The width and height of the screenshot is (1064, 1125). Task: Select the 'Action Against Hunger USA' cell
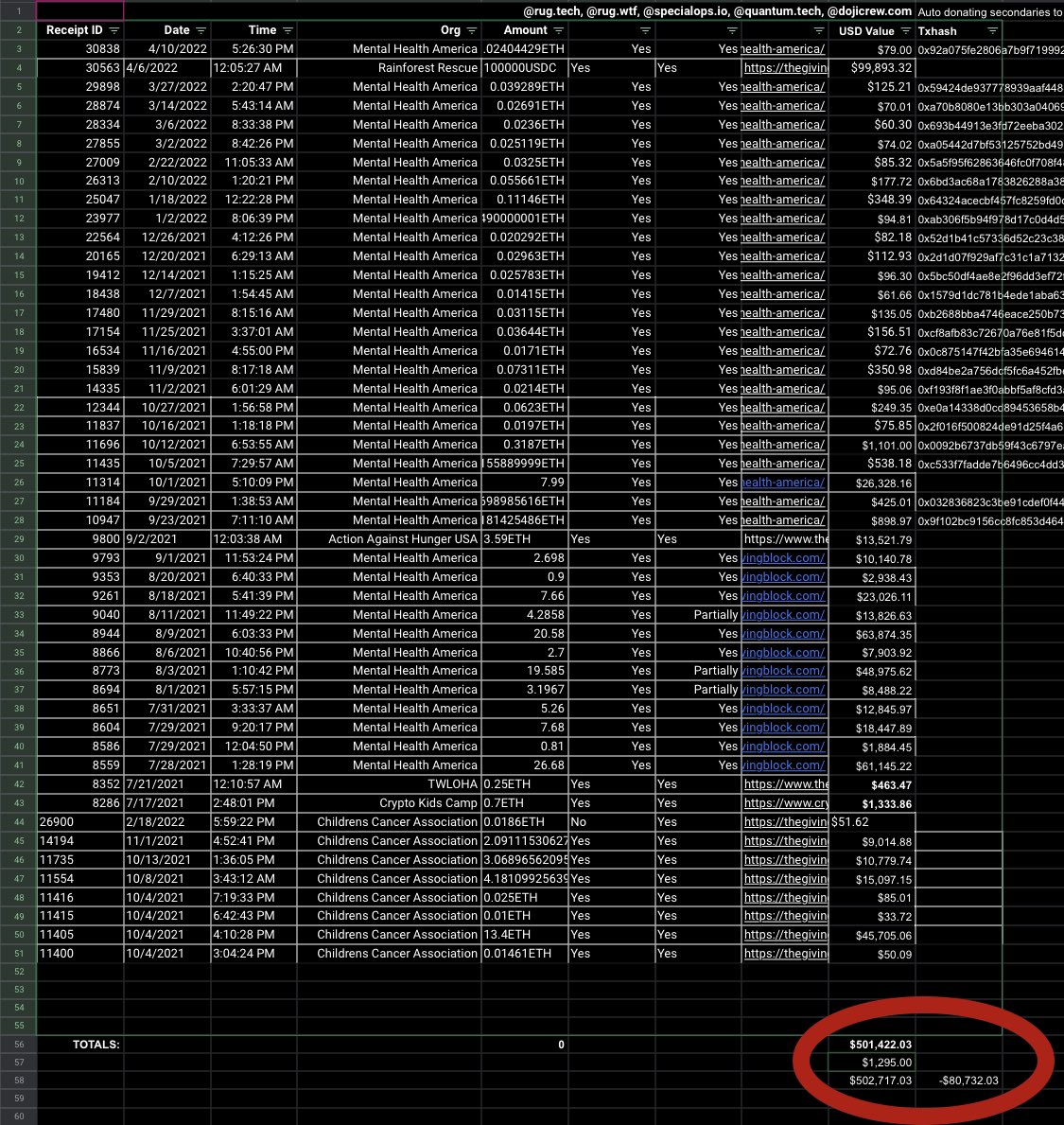[389, 538]
